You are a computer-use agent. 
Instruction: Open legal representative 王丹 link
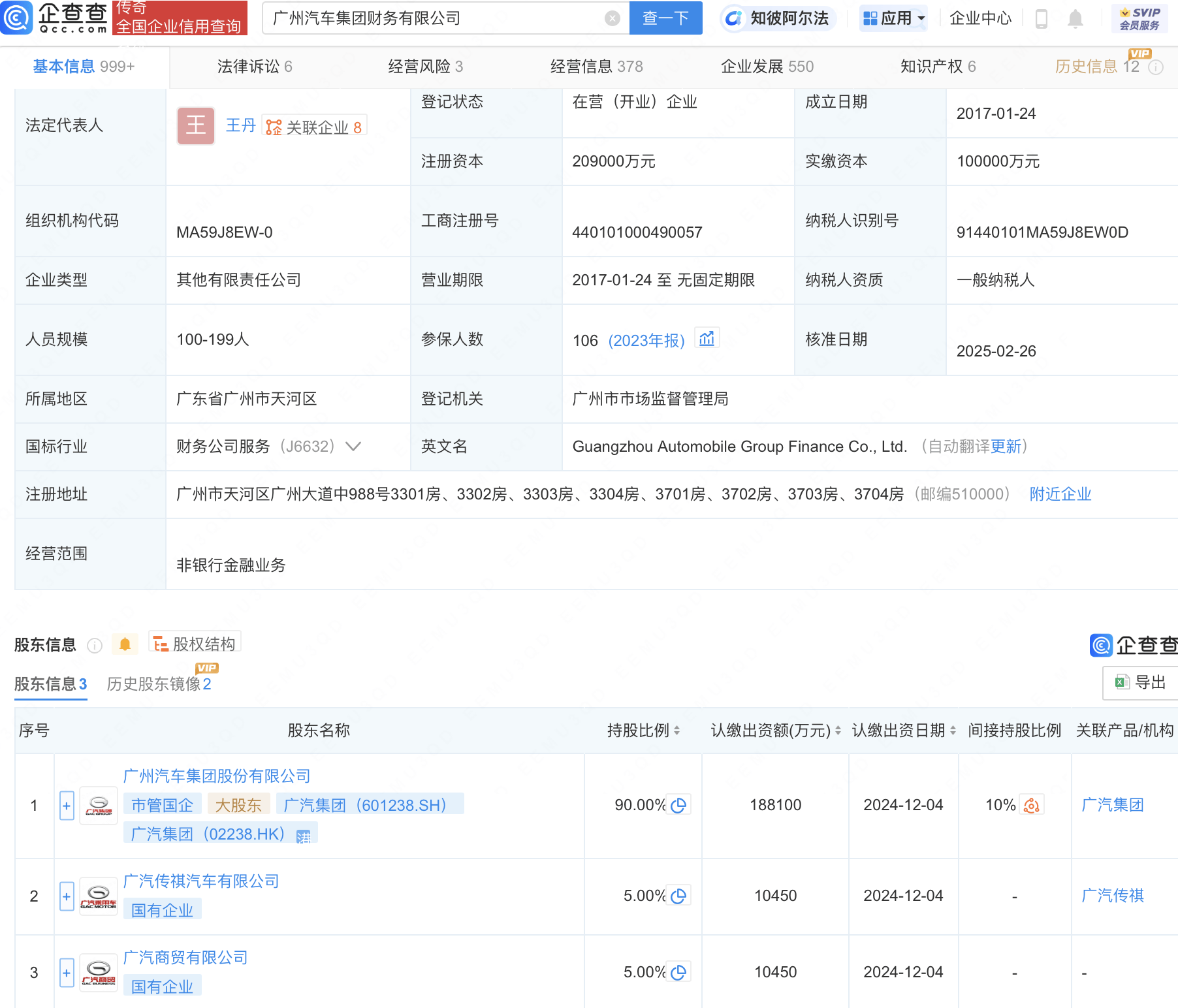pyautogui.click(x=240, y=125)
